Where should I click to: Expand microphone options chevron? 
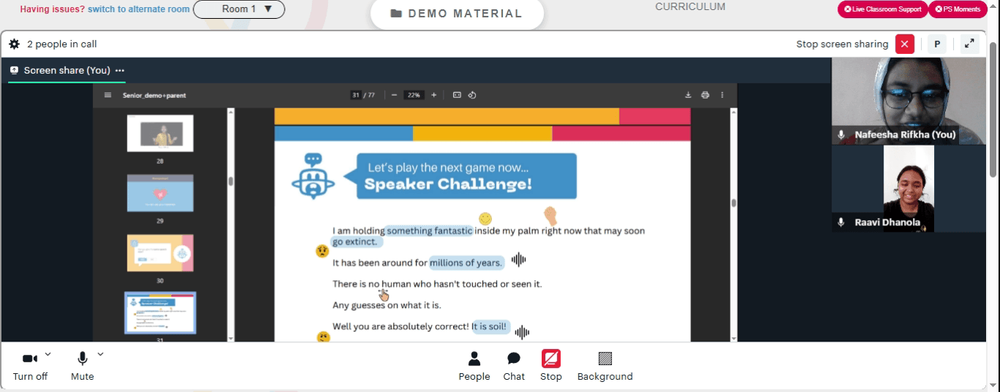pos(100,354)
